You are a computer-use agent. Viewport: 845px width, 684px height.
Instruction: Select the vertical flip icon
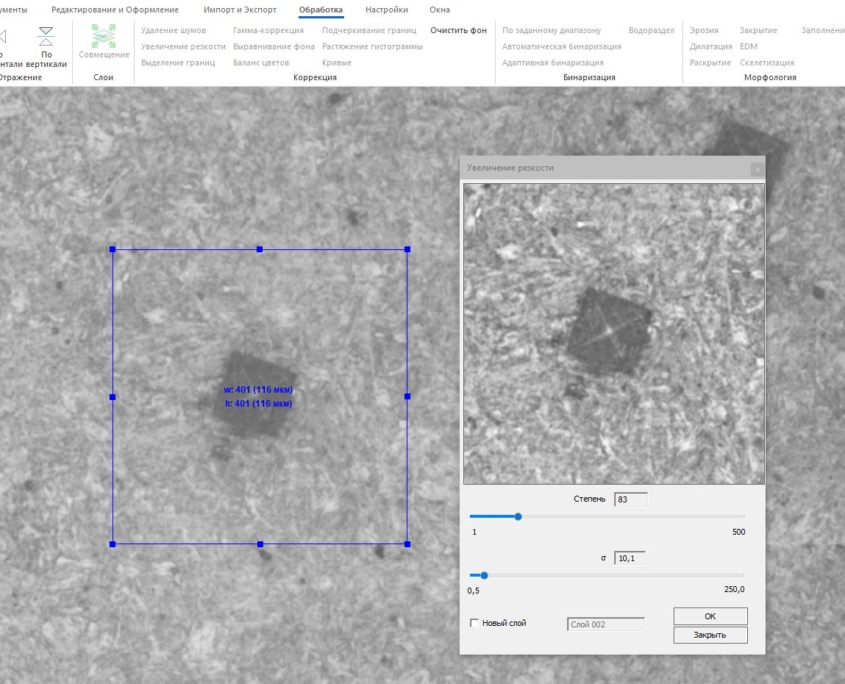click(46, 37)
